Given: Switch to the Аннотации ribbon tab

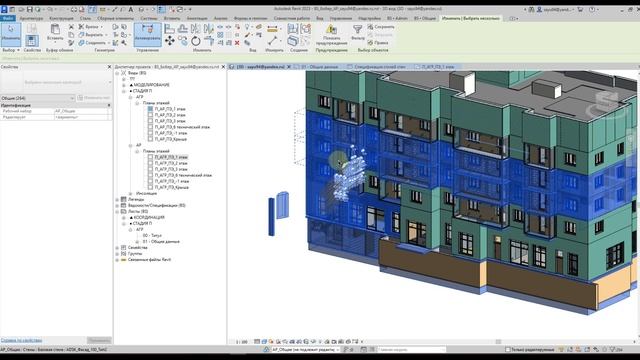Looking at the screenshot, I should [x=197, y=18].
